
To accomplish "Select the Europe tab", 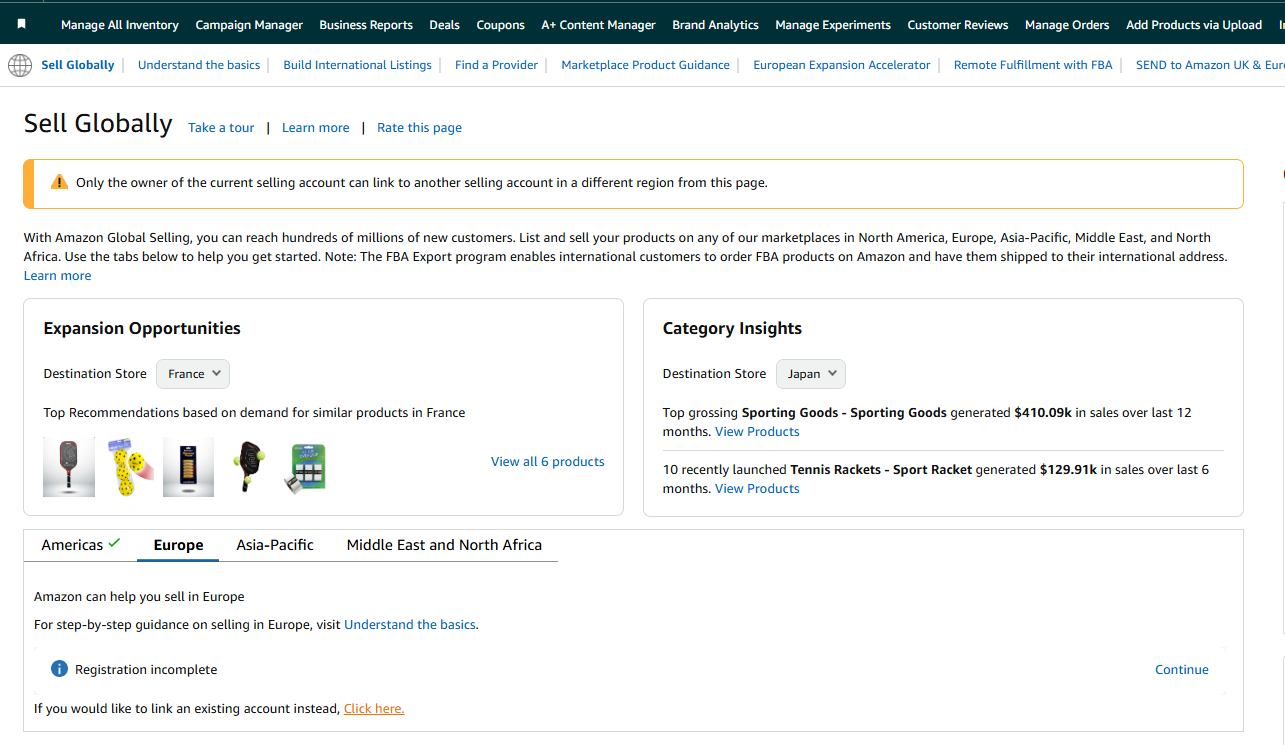I will click(x=178, y=545).
